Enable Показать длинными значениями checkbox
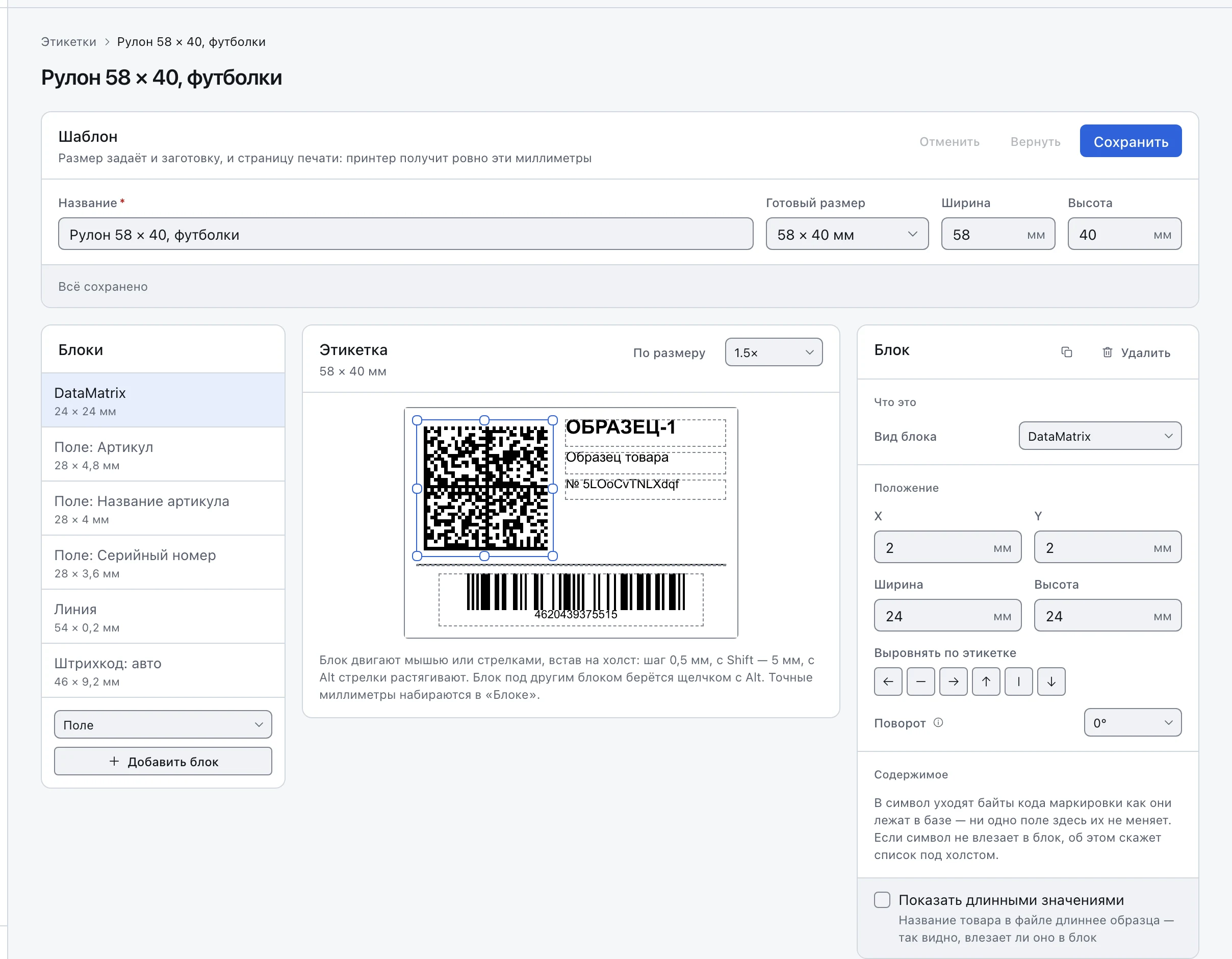 (x=882, y=900)
